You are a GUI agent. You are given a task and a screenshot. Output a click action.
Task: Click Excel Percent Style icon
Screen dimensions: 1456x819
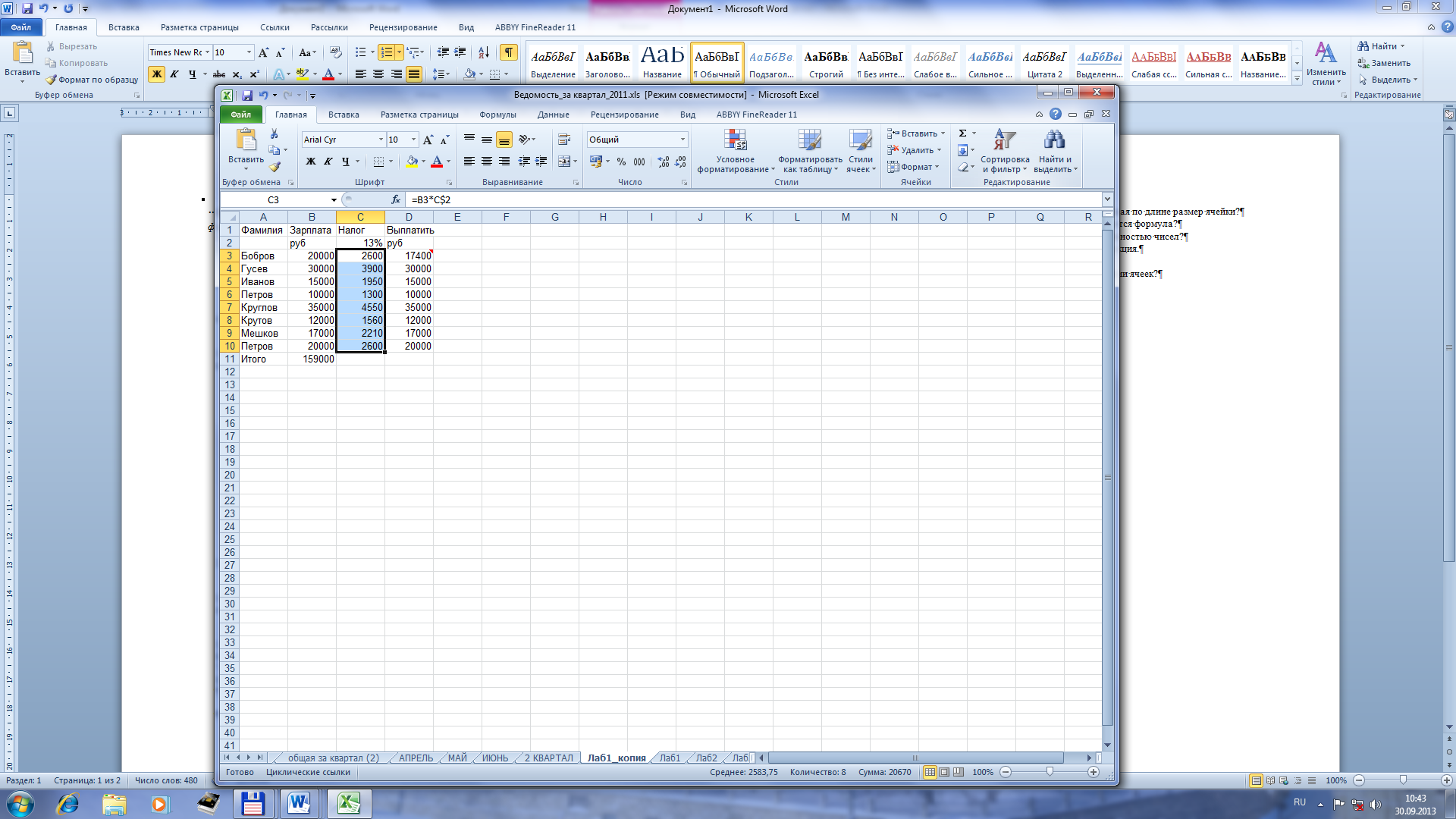coord(622,162)
